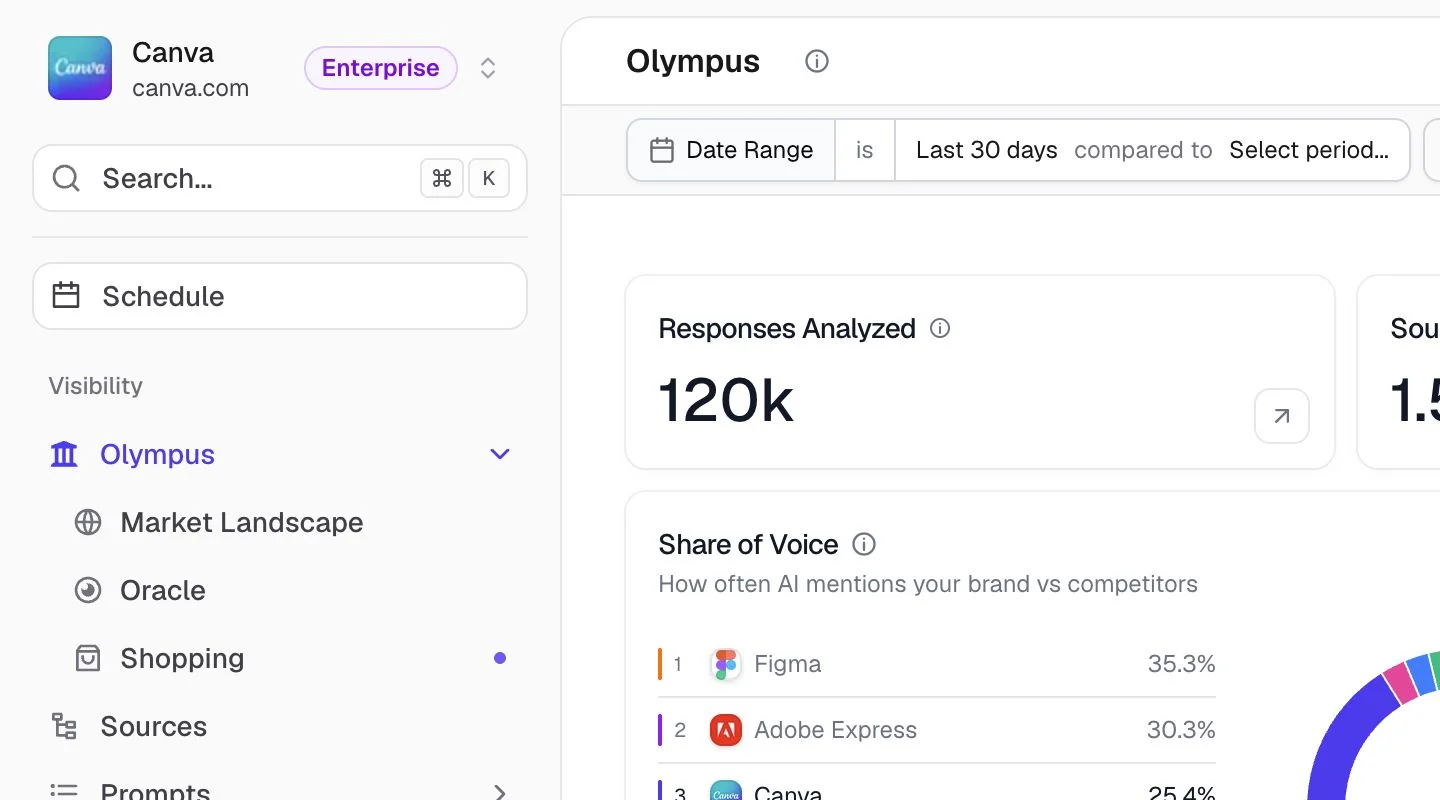Viewport: 1440px width, 800px height.
Task: Click the Olympus temple icon
Action: click(64, 454)
